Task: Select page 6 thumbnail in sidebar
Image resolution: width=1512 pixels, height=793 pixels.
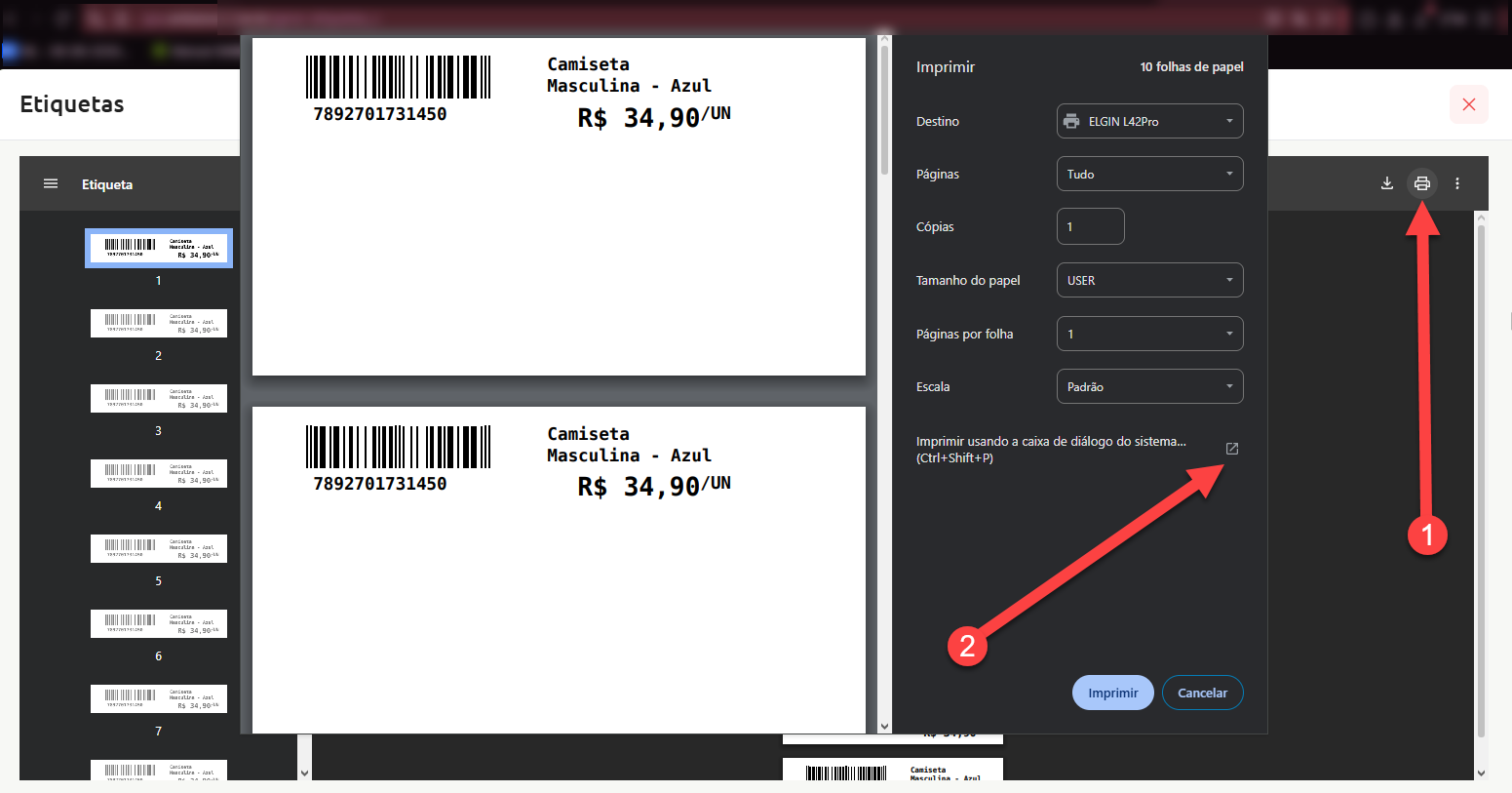Action: 159,623
